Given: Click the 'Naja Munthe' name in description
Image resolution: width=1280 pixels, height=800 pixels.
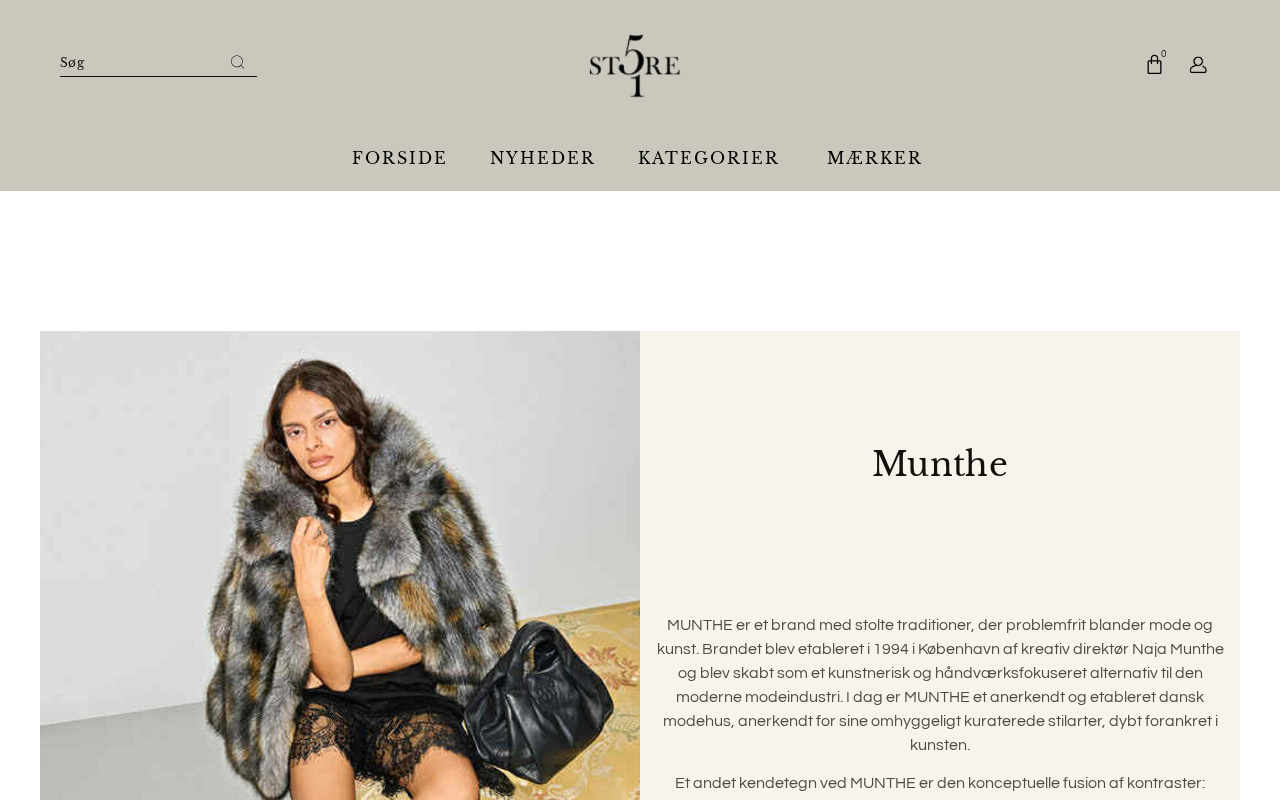Looking at the screenshot, I should point(1178,649).
